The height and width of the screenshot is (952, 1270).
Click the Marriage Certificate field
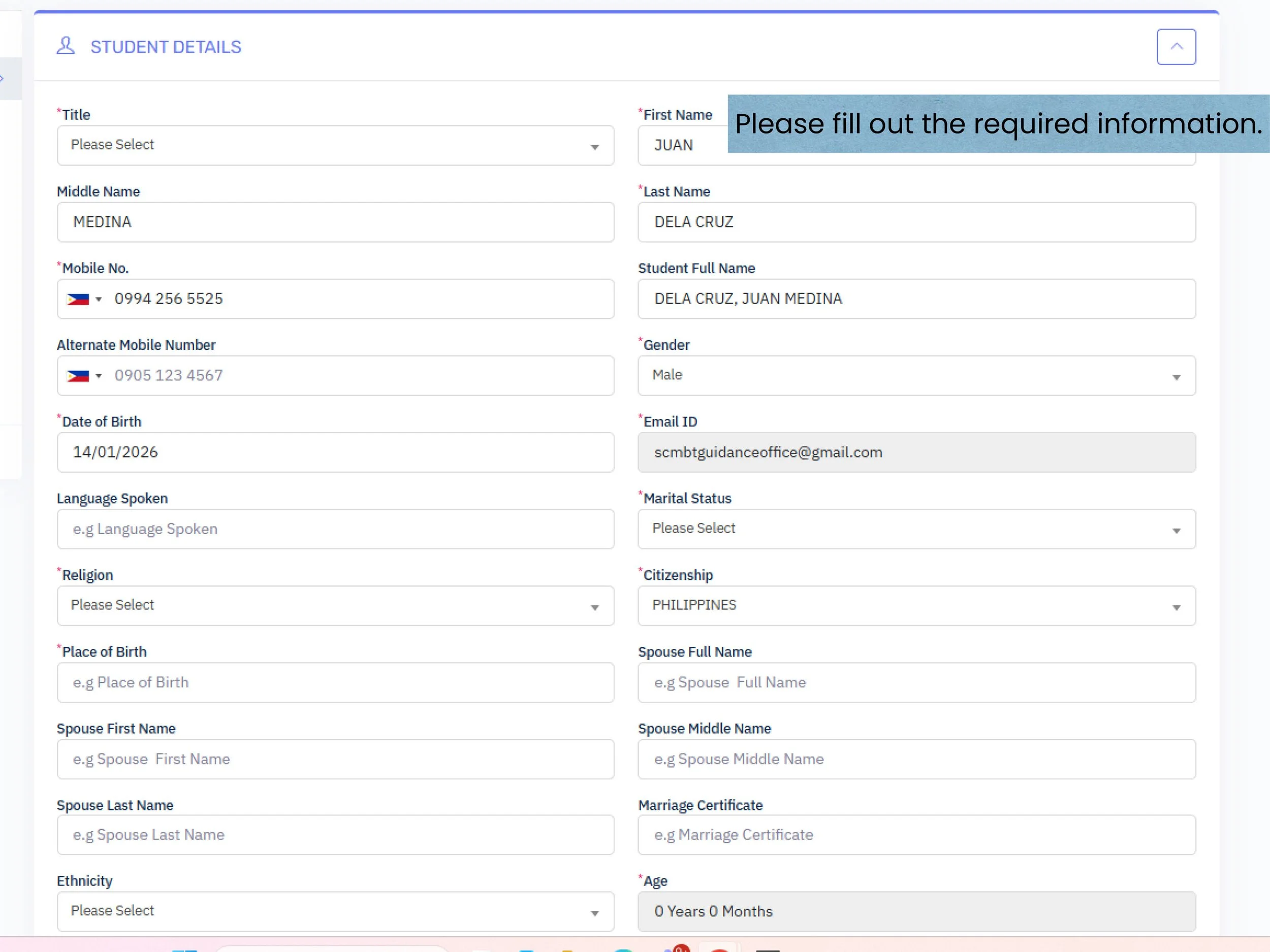916,835
